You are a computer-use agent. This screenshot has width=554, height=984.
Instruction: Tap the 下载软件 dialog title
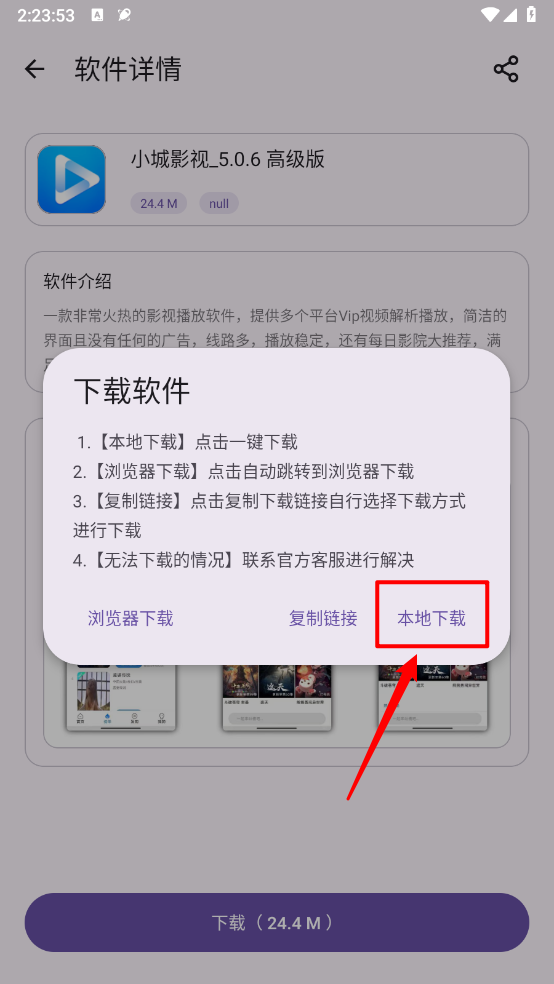(x=132, y=392)
